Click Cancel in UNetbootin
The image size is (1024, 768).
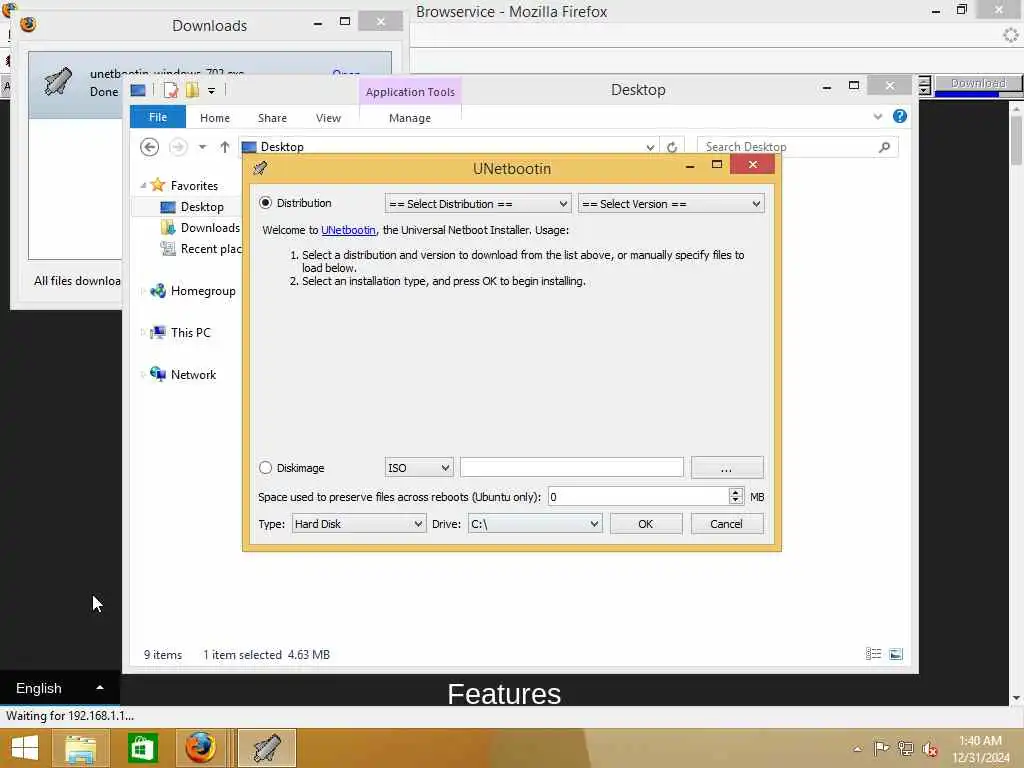pos(726,524)
